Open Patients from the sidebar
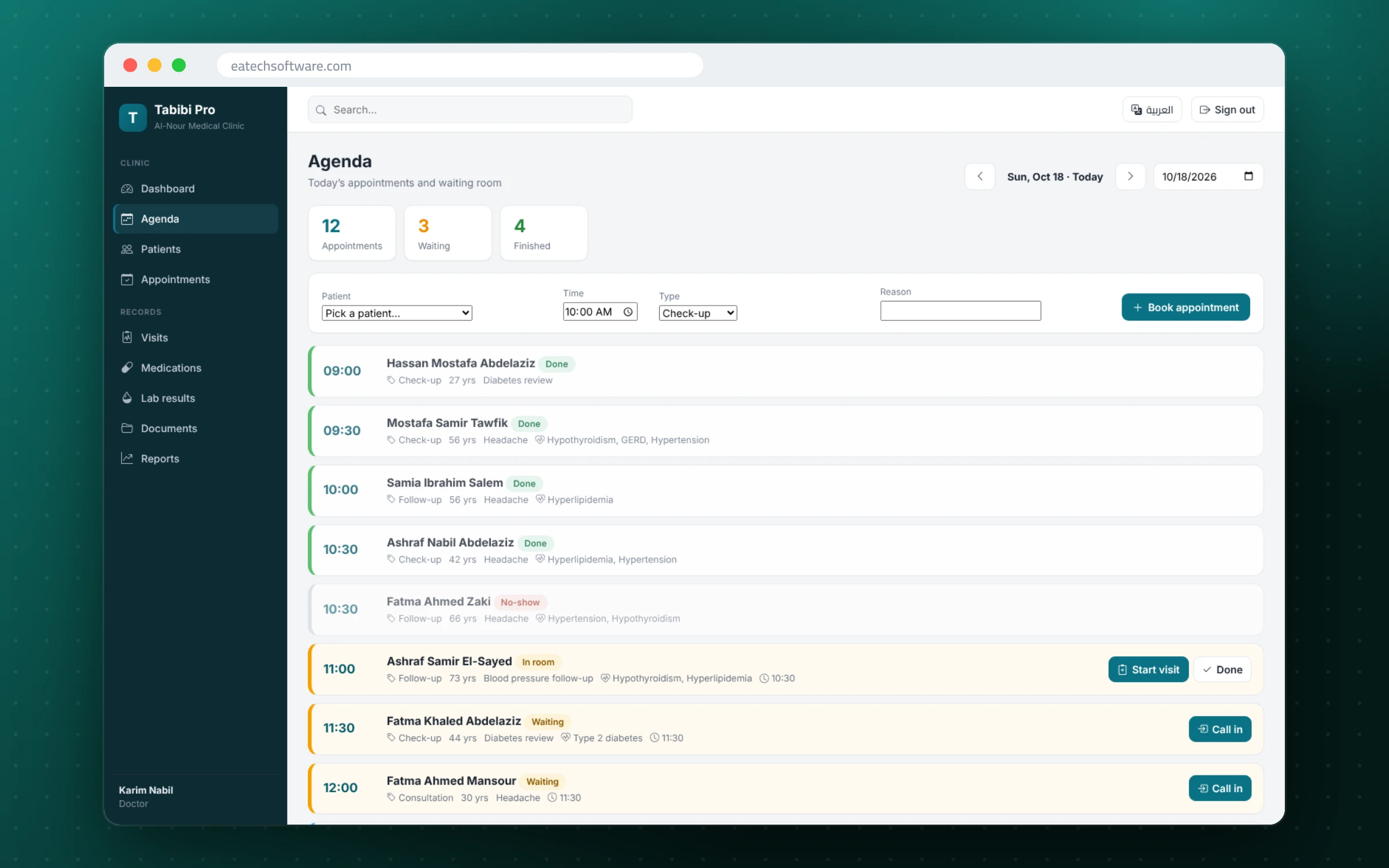 pyautogui.click(x=196, y=249)
